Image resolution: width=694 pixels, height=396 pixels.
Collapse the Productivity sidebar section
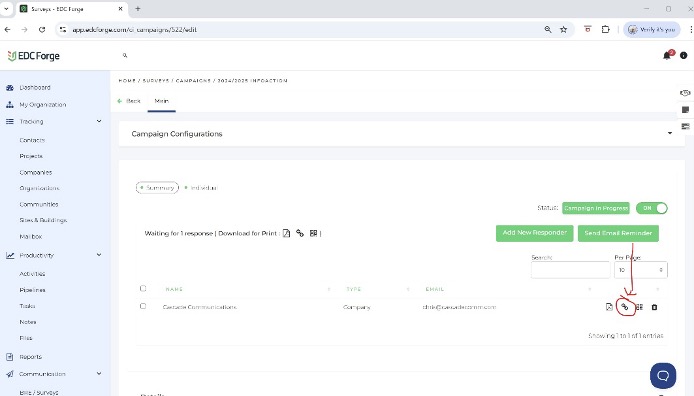click(x=99, y=255)
